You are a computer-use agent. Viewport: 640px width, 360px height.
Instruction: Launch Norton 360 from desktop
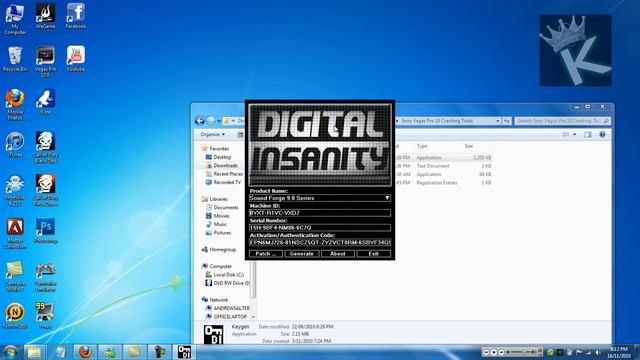coord(15,316)
